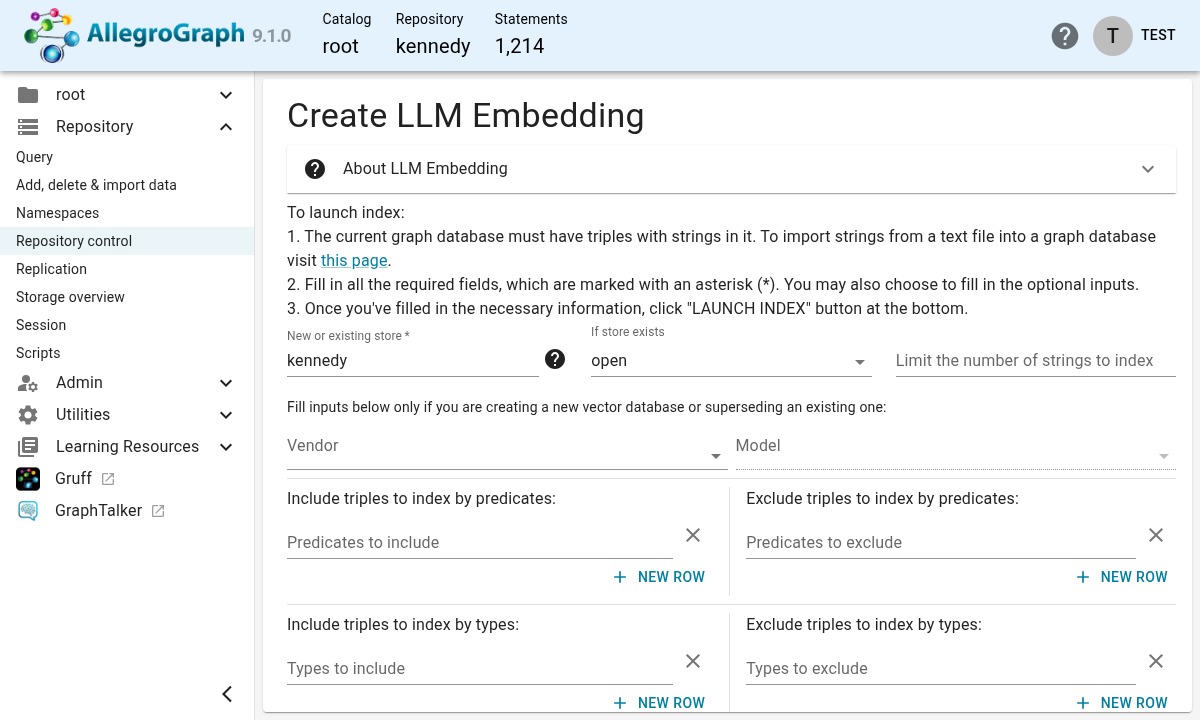Open the TEST user avatar menu
This screenshot has height=720, width=1200.
pyautogui.click(x=1112, y=35)
